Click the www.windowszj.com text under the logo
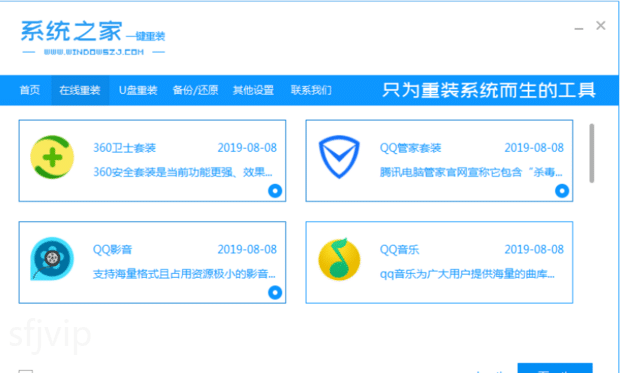The width and height of the screenshot is (620, 373). pos(94,52)
